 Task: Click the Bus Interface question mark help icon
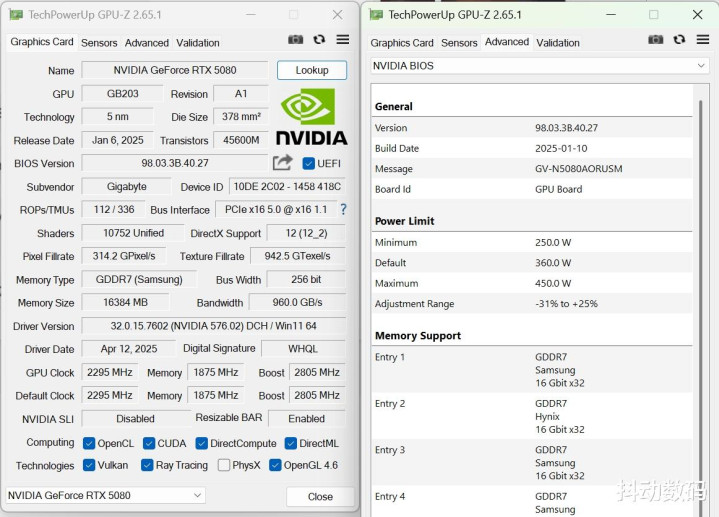coord(343,210)
